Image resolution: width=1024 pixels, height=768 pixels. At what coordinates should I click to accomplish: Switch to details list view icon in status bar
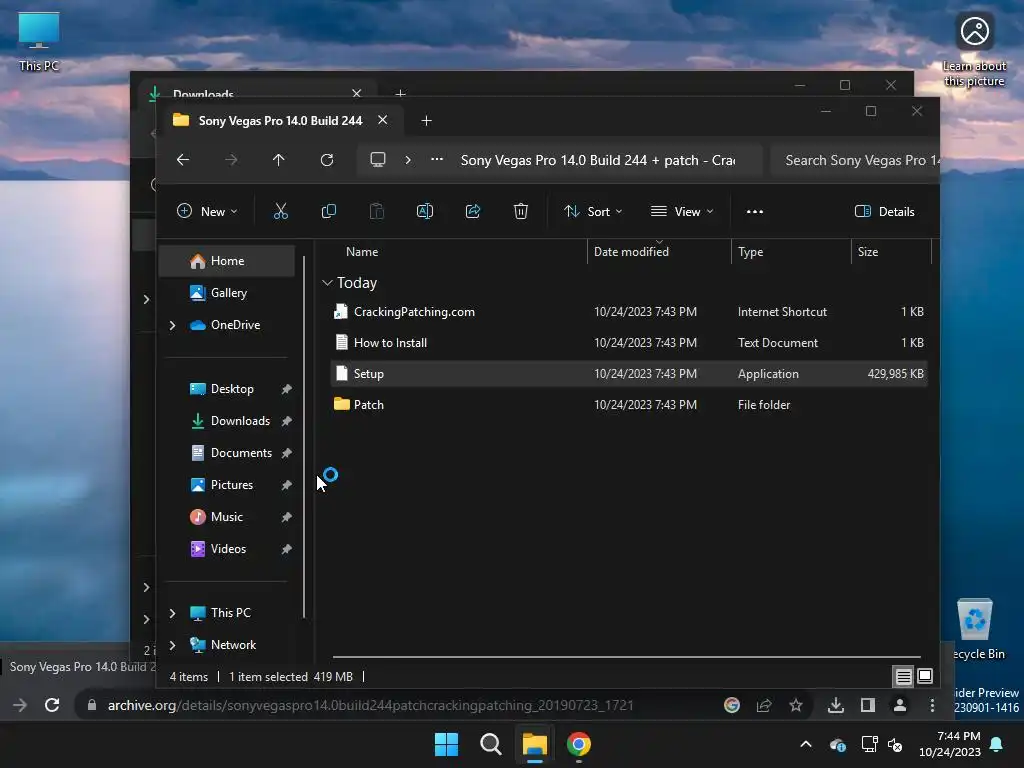(903, 677)
